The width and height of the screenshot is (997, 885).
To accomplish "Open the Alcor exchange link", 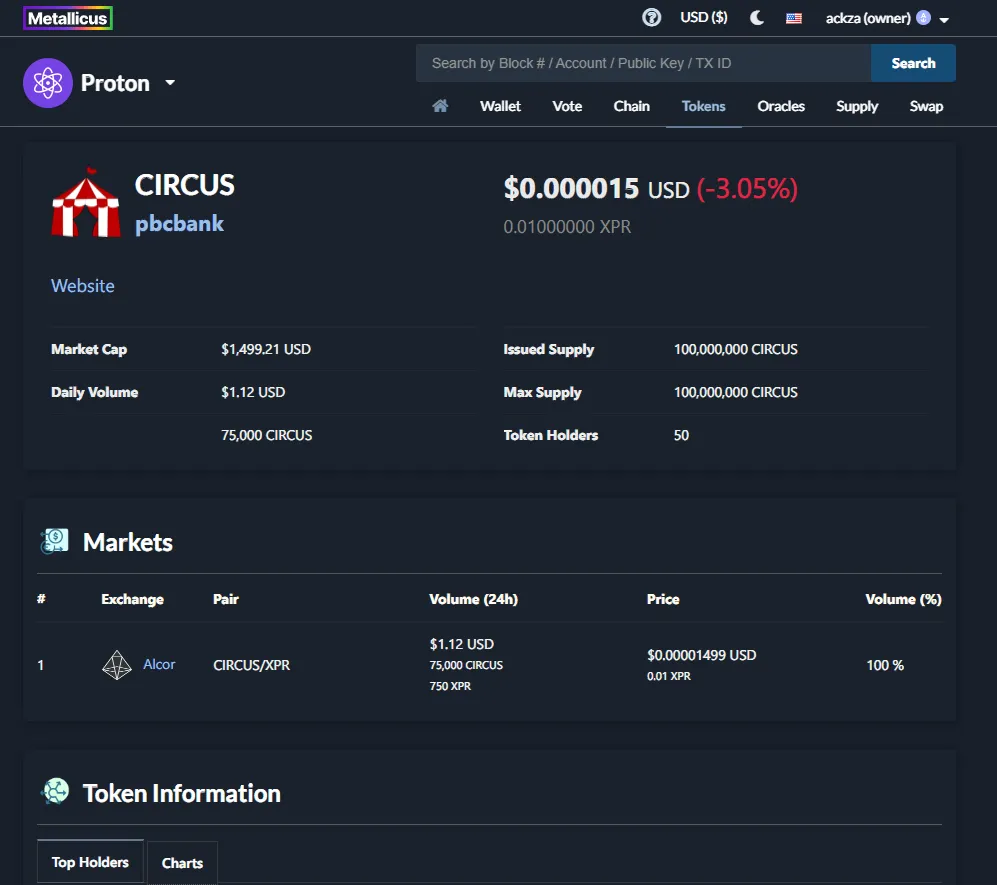I will click(159, 664).
